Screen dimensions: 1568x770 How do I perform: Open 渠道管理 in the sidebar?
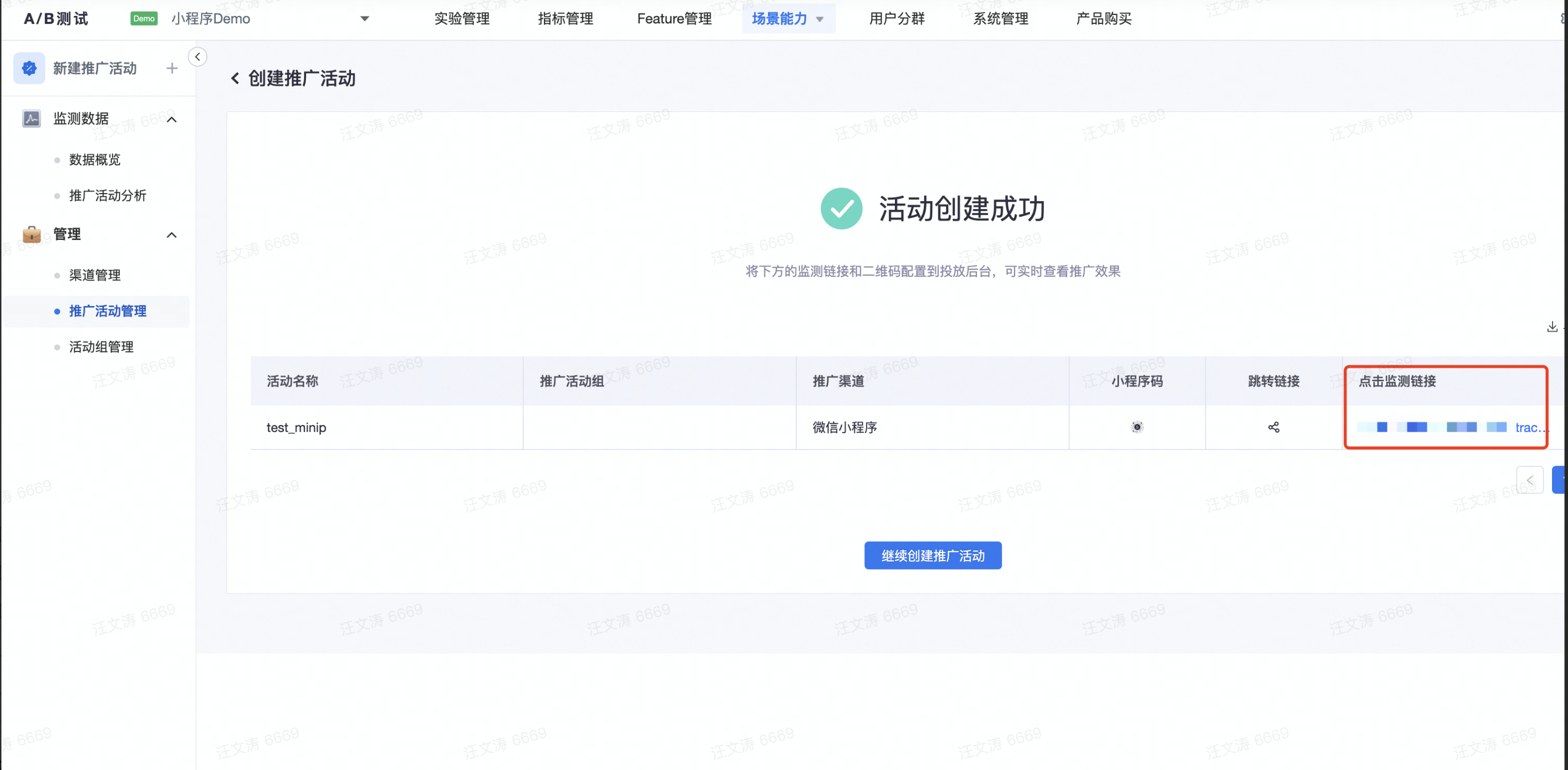pos(95,275)
